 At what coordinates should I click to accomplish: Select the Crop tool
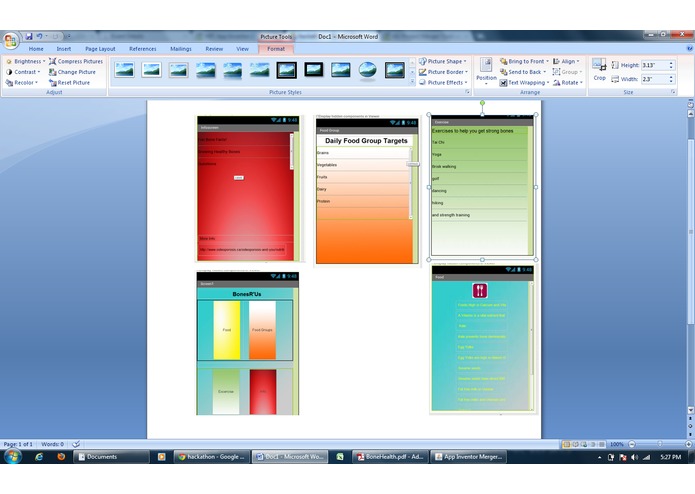pos(599,70)
